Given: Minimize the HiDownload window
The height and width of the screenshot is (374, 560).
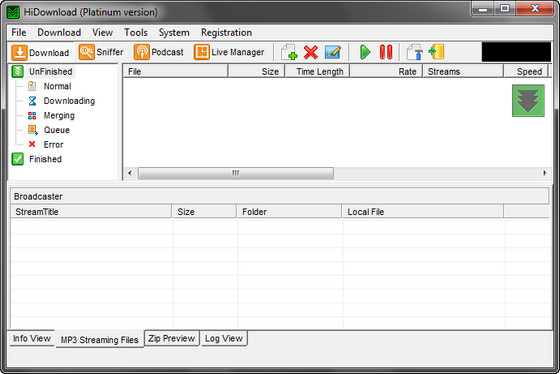Looking at the screenshot, I should pos(482,9).
